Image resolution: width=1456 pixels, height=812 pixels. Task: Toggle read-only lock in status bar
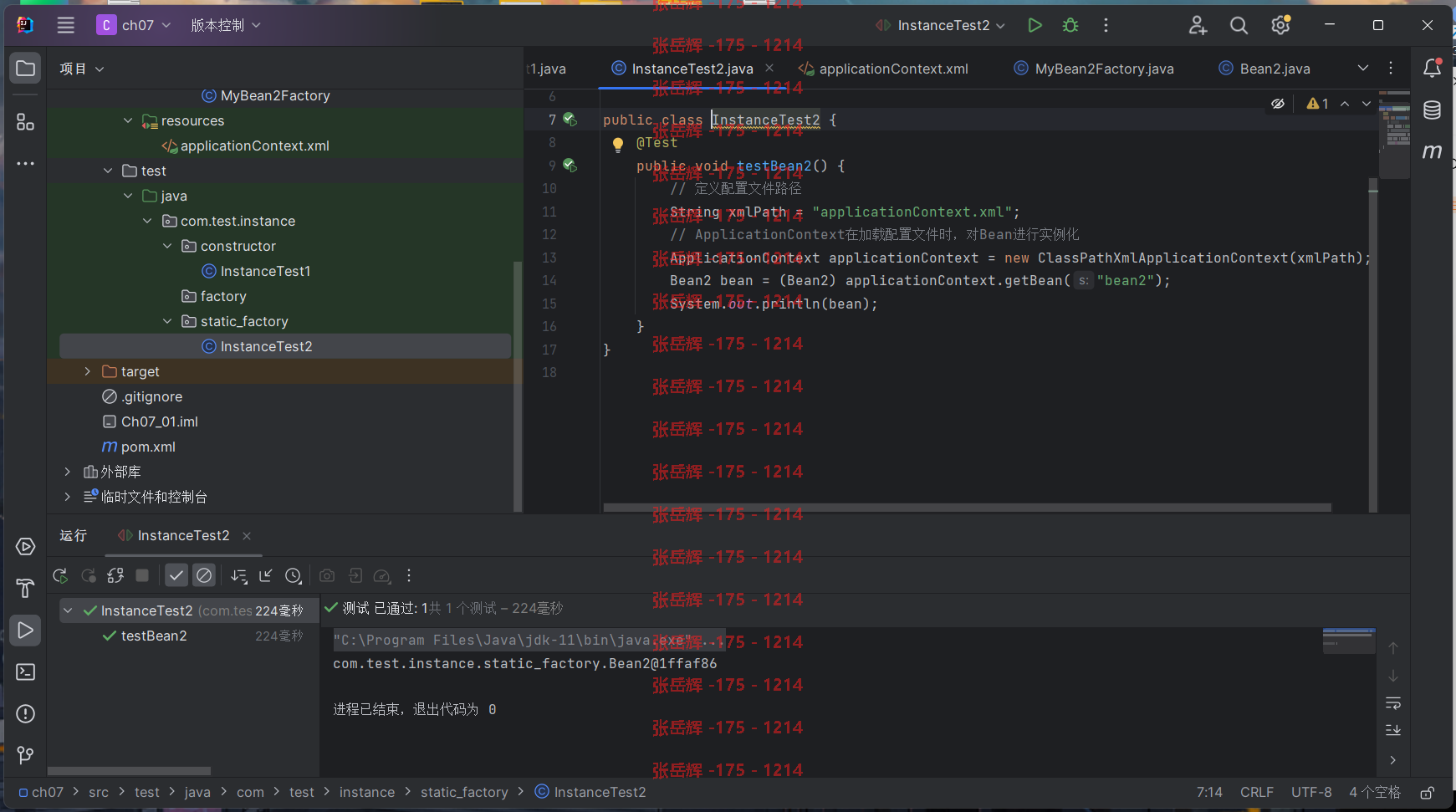tap(1428, 792)
